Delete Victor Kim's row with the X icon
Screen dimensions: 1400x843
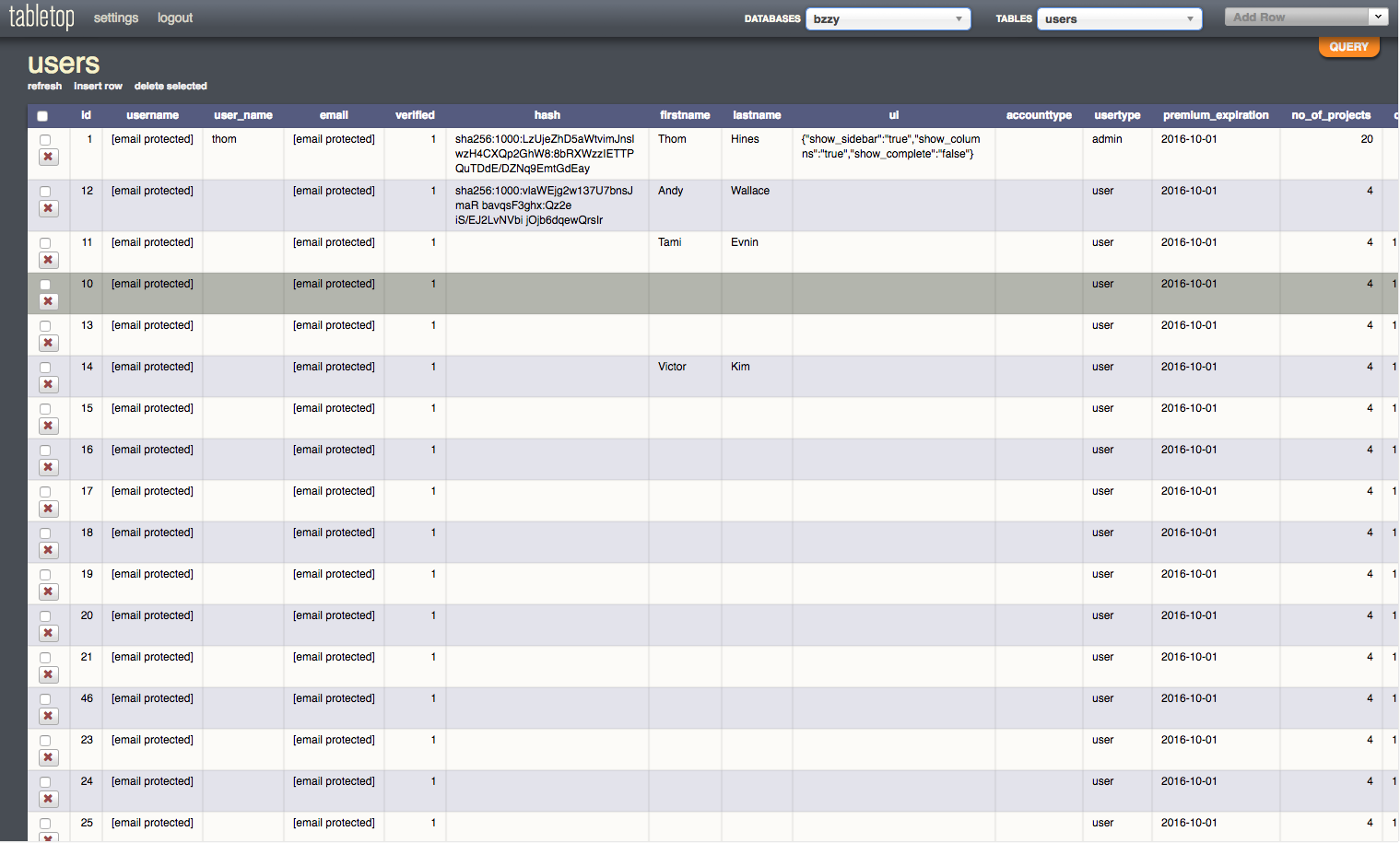tap(48, 384)
